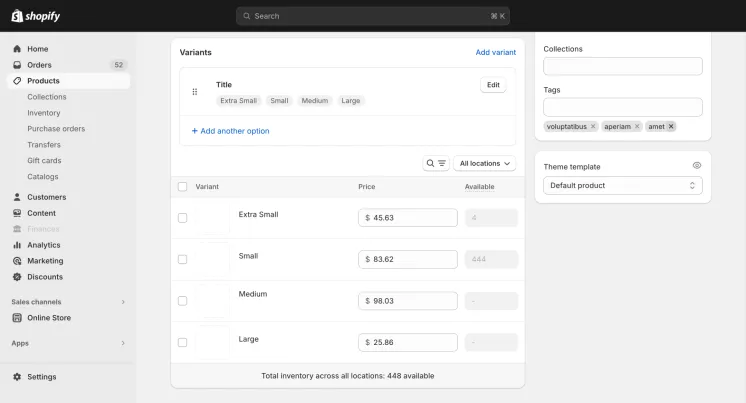Screen dimensions: 746x403
Task: Tick the Medium variant checkbox
Action: click(x=182, y=301)
